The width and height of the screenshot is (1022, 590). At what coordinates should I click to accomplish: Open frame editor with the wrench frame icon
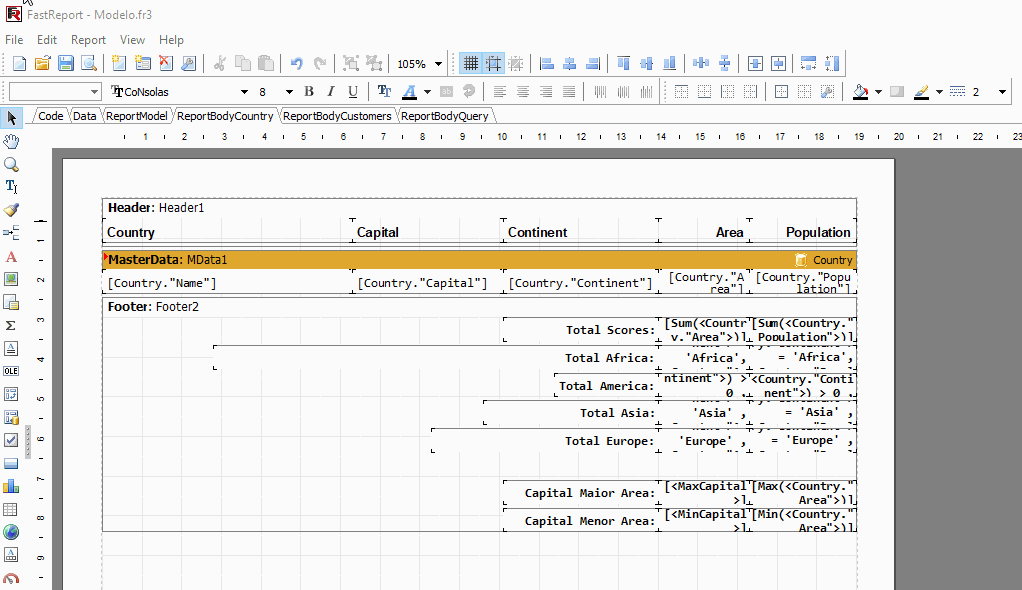(x=828, y=92)
